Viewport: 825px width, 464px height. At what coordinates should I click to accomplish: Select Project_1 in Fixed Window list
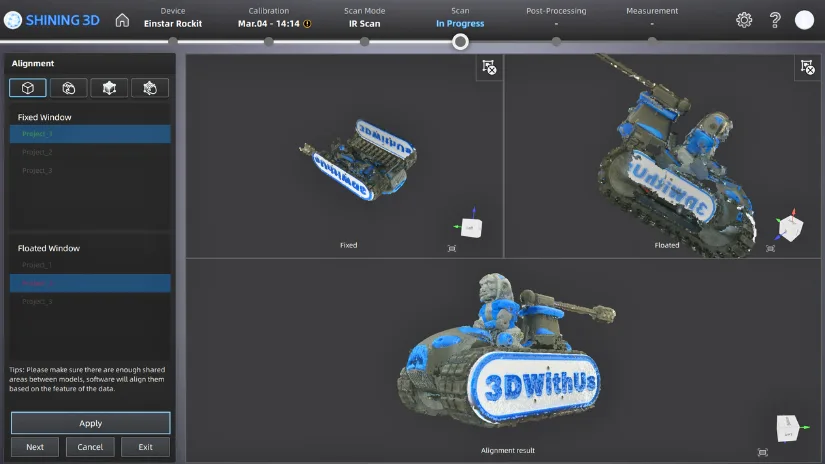click(90, 134)
